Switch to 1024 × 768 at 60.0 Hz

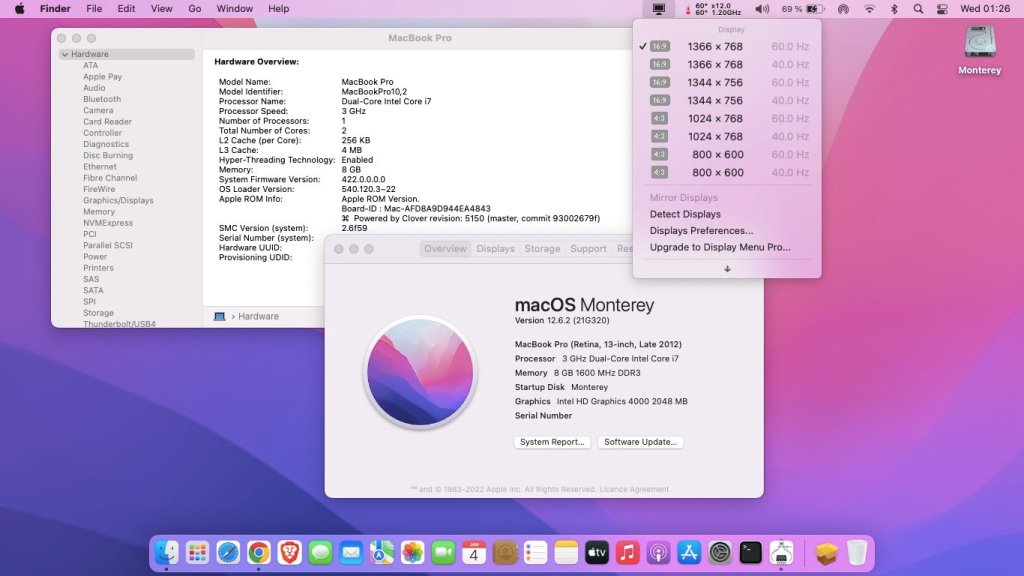point(715,119)
